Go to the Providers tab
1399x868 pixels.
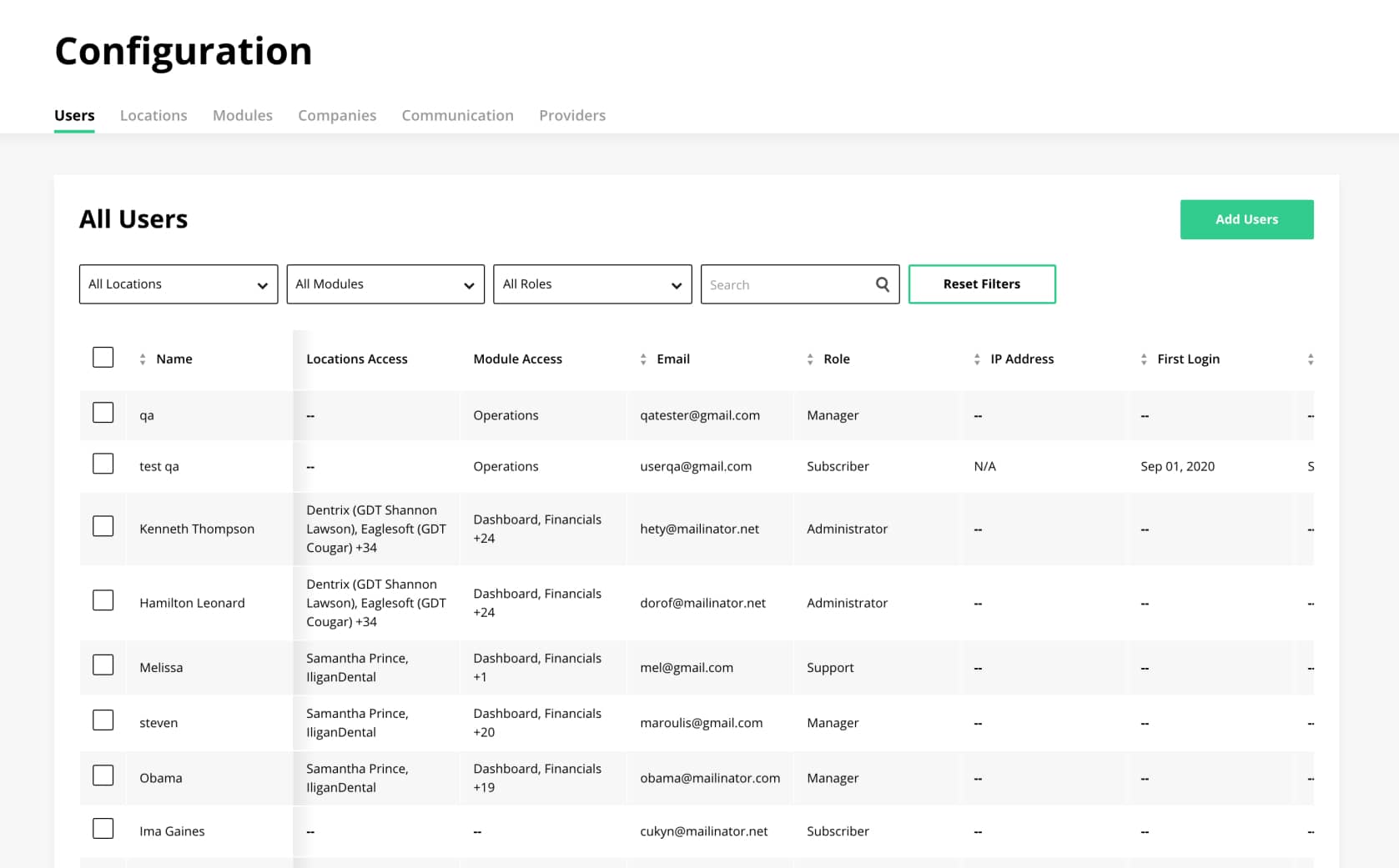(x=572, y=115)
